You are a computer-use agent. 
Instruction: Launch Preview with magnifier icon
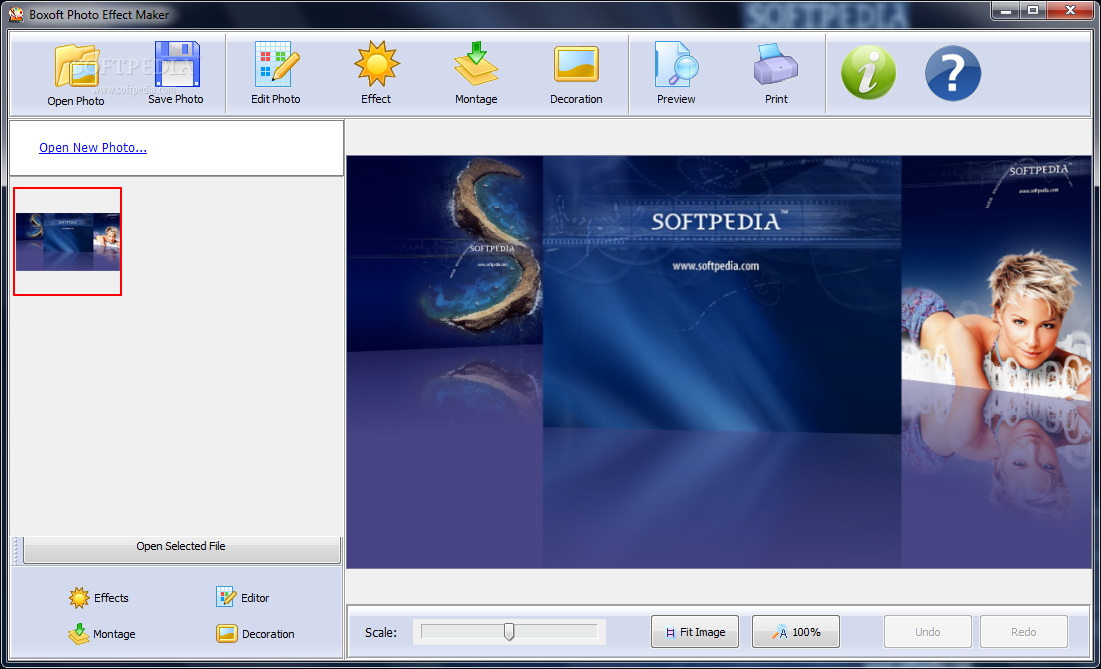[676, 73]
